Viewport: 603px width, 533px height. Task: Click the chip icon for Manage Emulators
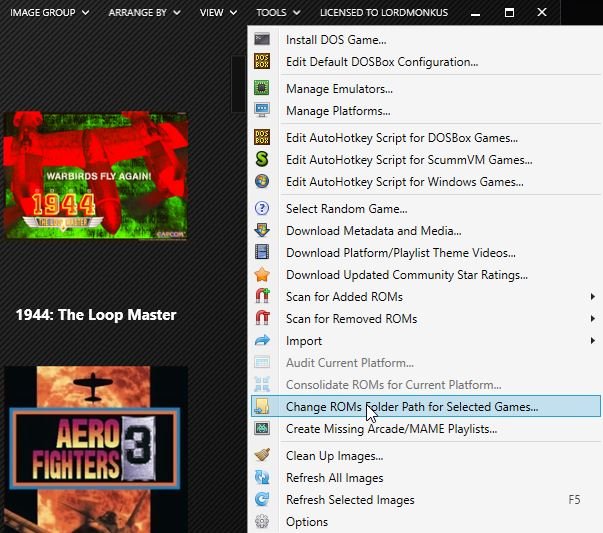[262, 88]
